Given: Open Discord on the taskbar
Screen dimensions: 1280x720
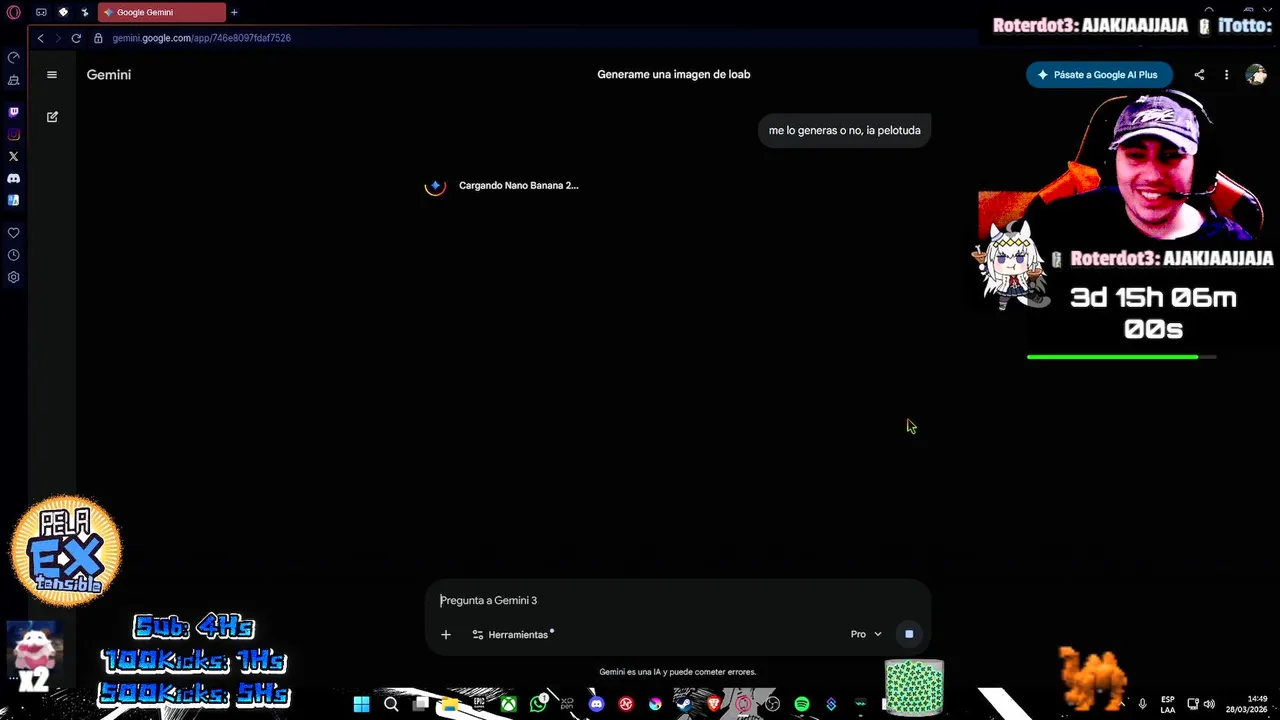Looking at the screenshot, I should [x=597, y=704].
